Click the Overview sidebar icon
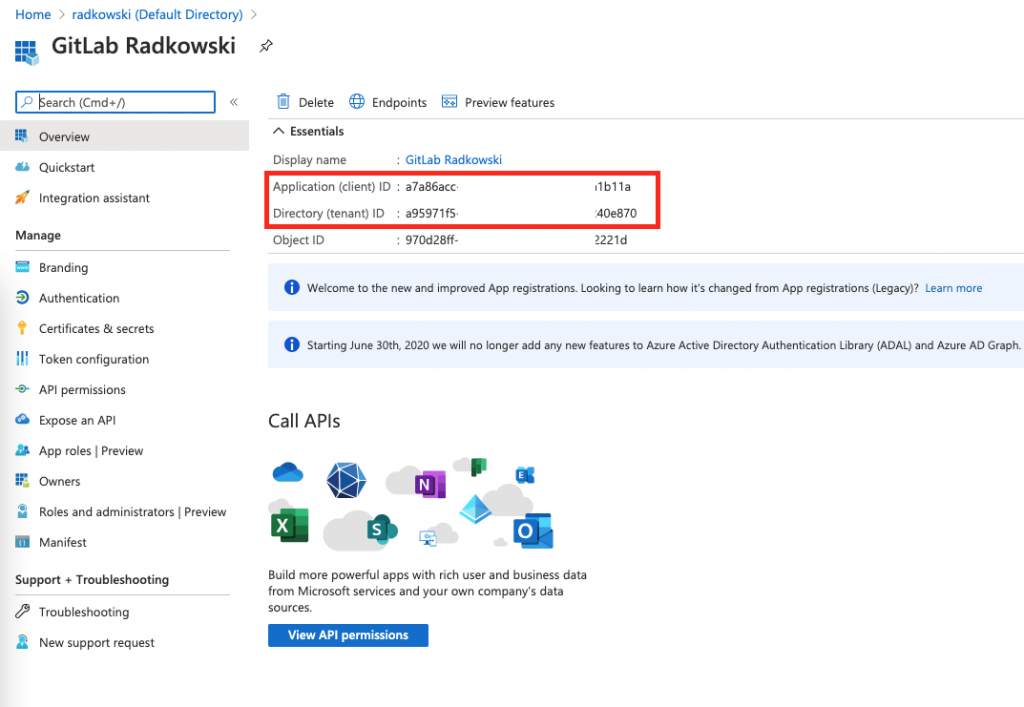1024x707 pixels. [x=22, y=136]
